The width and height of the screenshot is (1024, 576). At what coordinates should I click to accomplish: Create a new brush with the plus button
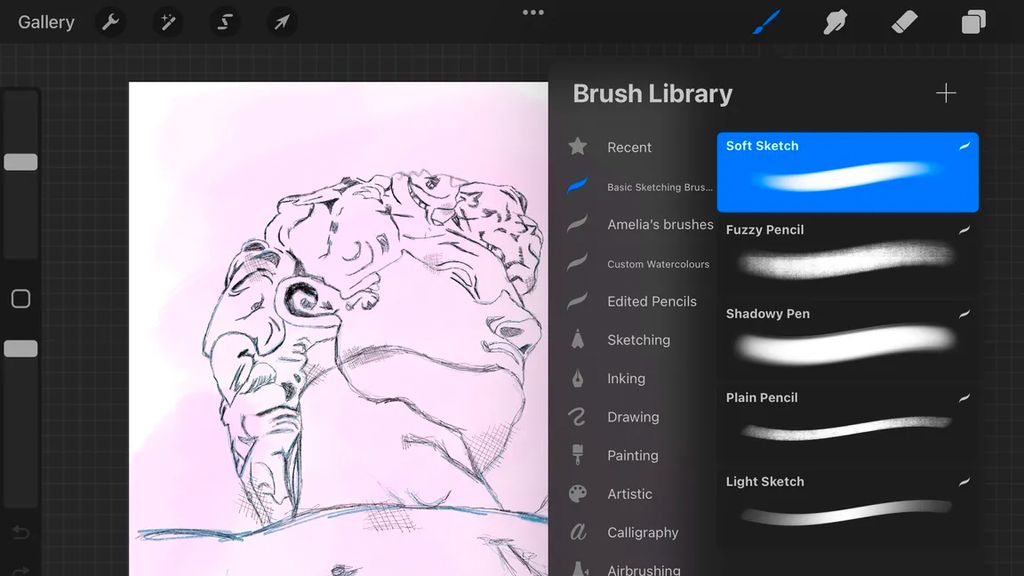click(945, 93)
